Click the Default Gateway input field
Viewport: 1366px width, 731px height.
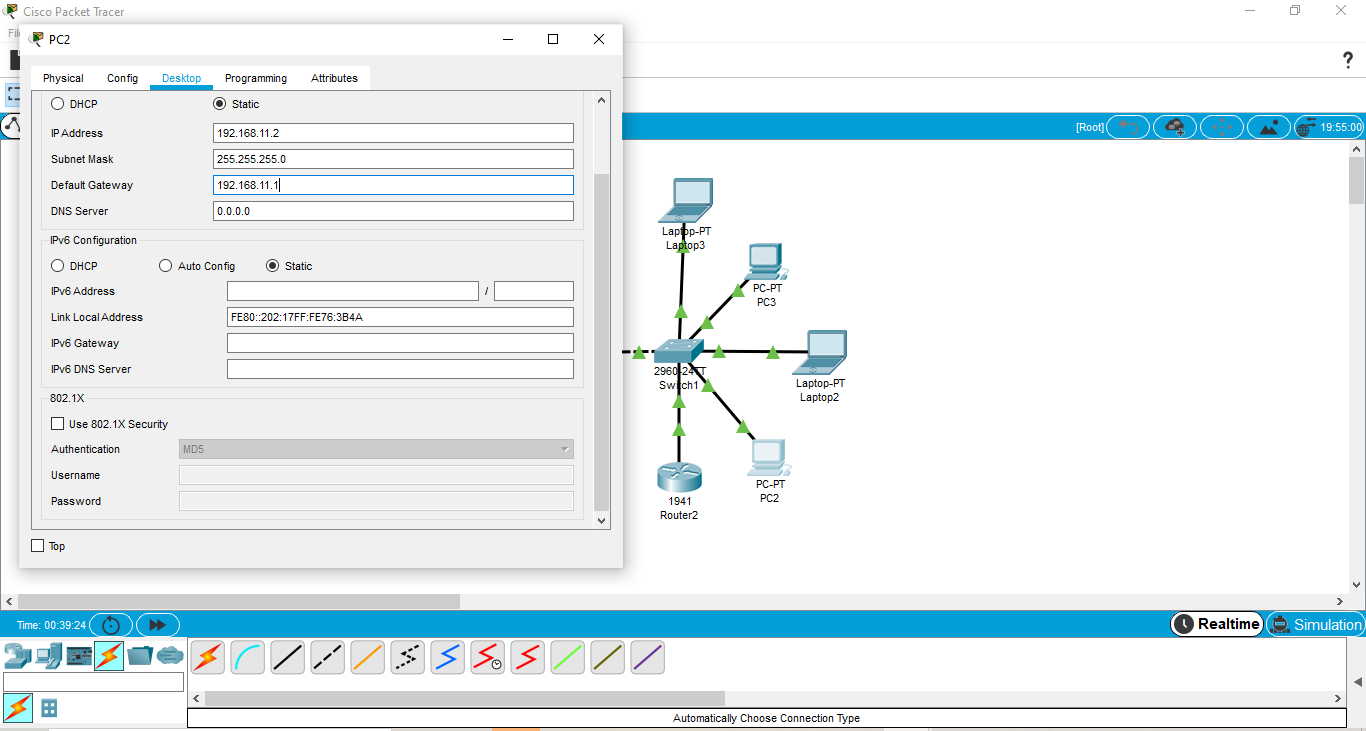point(394,185)
